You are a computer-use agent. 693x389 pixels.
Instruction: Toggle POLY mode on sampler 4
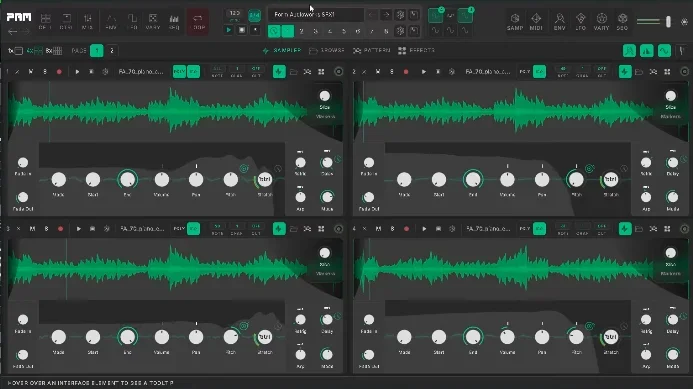pos(525,229)
